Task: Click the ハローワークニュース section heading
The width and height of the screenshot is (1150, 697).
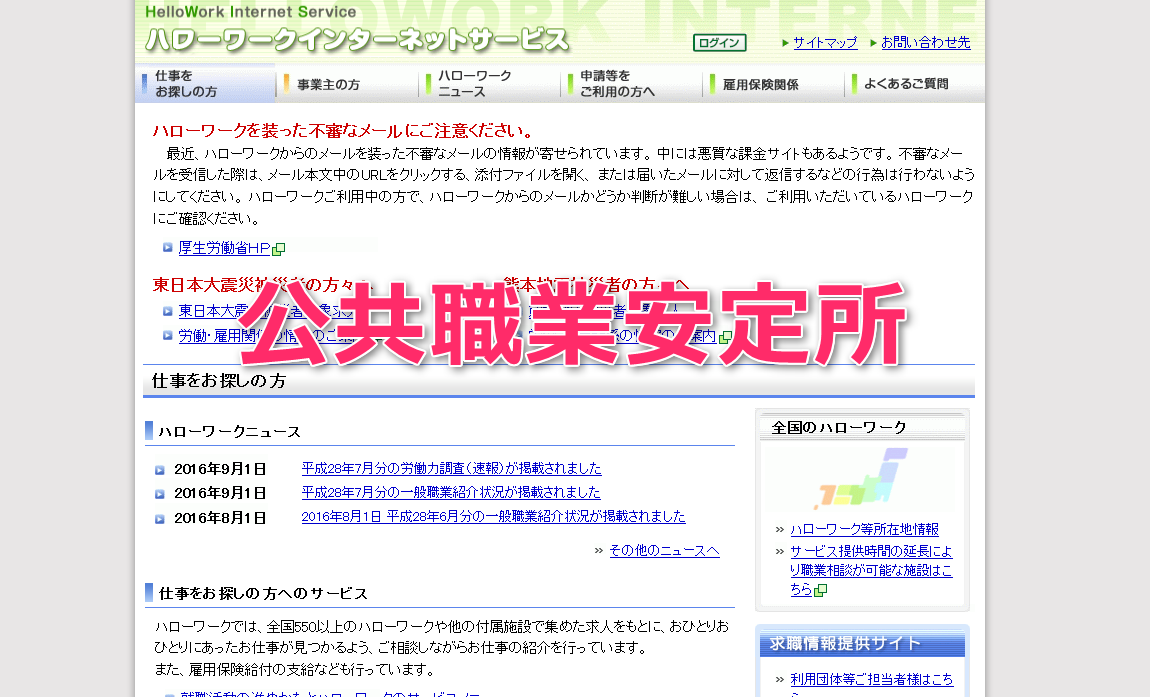Action: click(x=230, y=431)
